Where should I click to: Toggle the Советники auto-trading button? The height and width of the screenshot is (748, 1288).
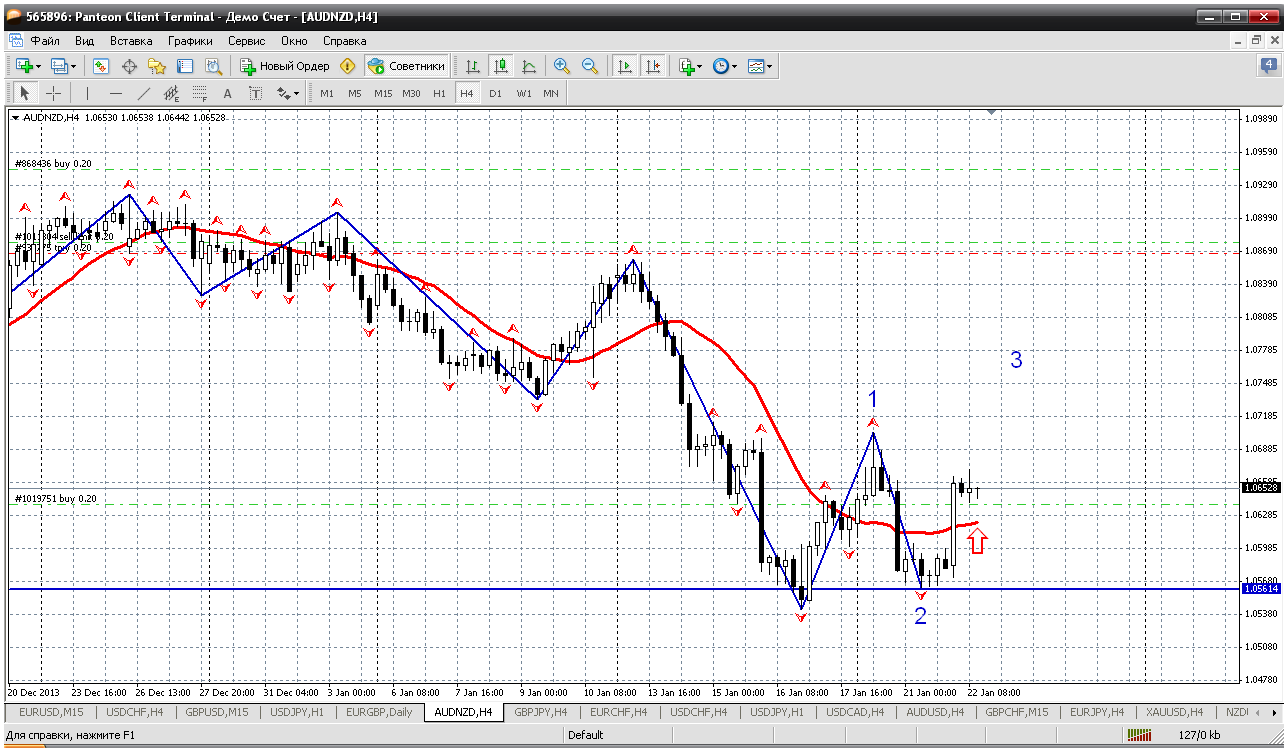pos(406,66)
